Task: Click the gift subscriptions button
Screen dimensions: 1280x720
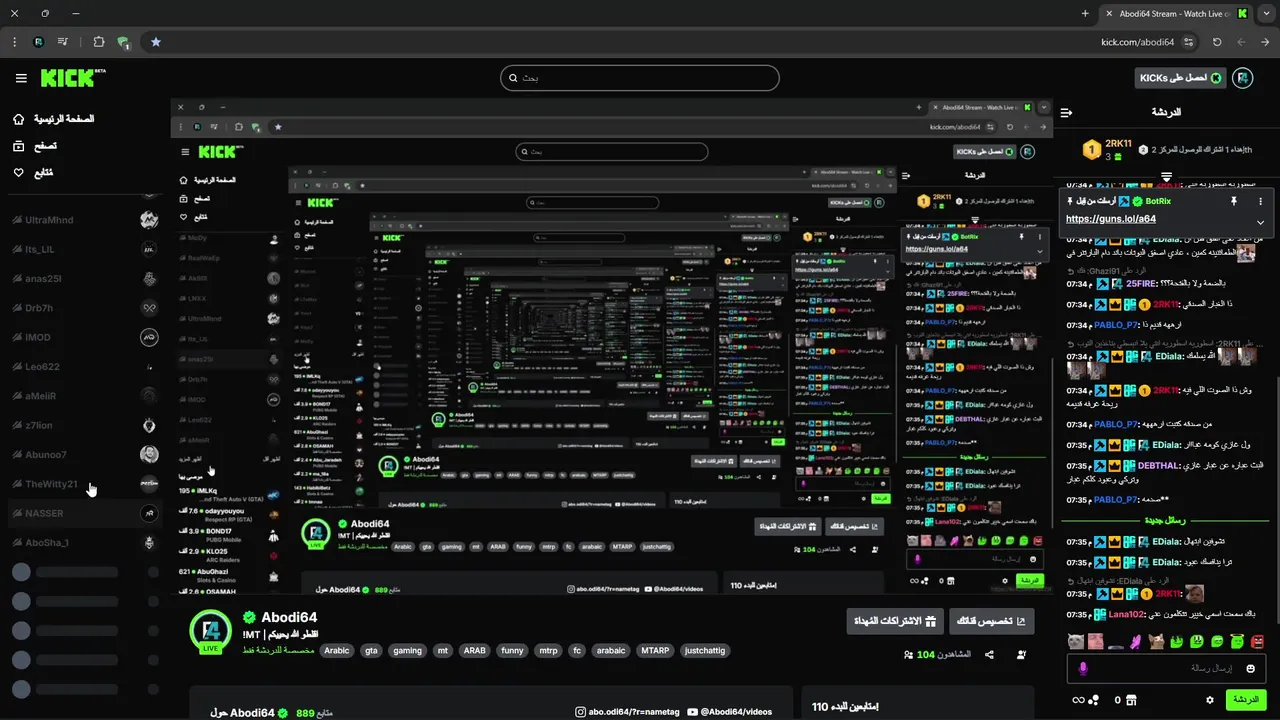Action: [x=893, y=621]
